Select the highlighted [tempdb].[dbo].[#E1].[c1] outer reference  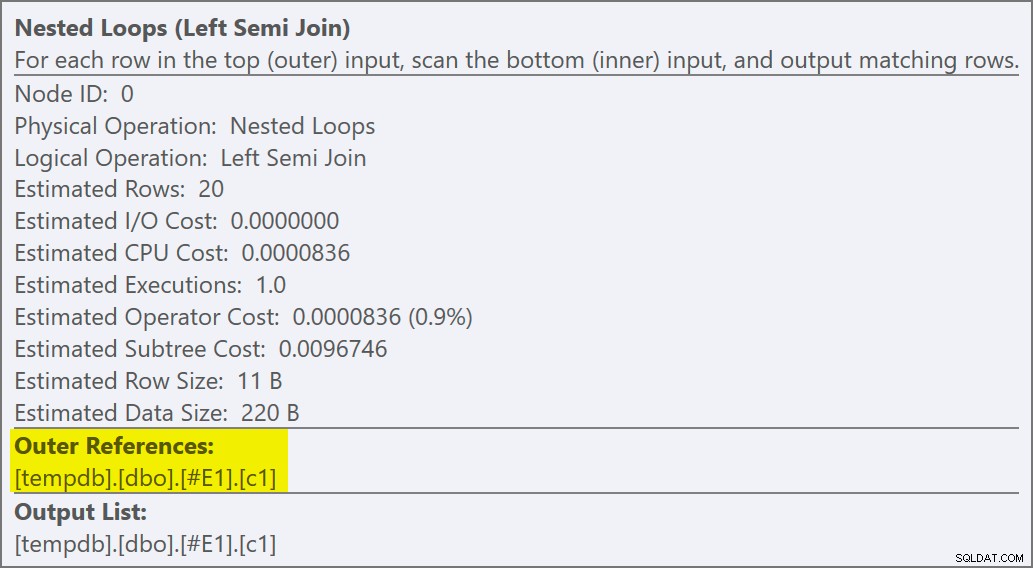coord(145,478)
